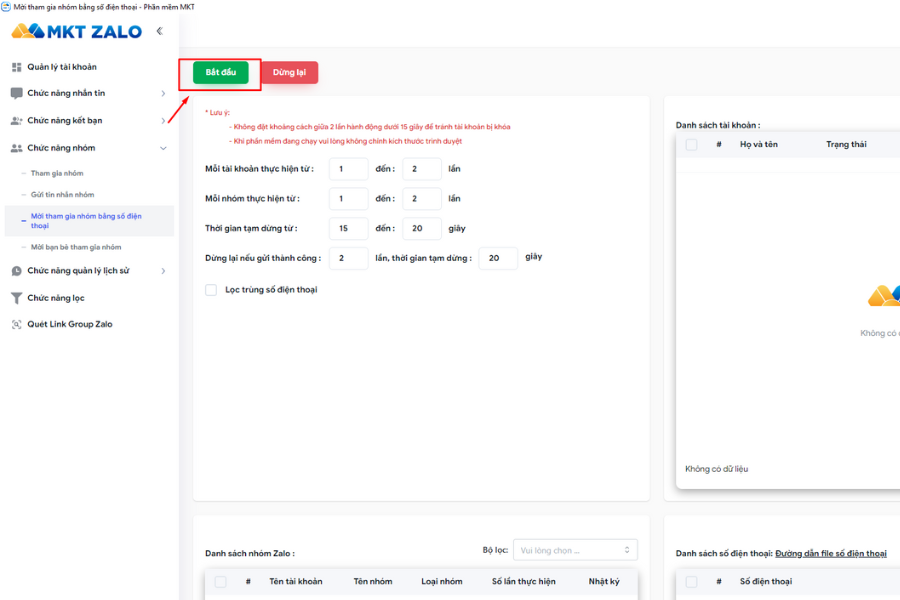Select Mời bạn bè tham gia nhóm item
Image resolution: width=900 pixels, height=600 pixels.
point(76,247)
